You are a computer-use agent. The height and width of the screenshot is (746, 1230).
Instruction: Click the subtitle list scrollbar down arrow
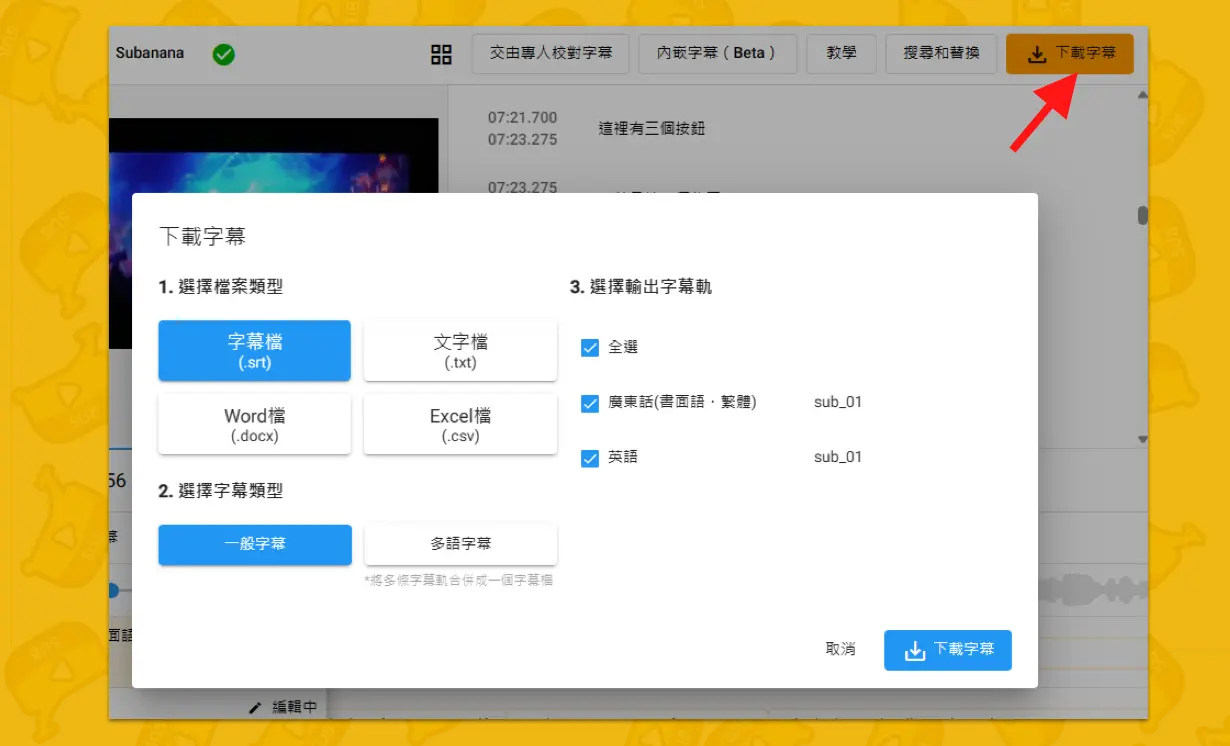(x=1142, y=439)
